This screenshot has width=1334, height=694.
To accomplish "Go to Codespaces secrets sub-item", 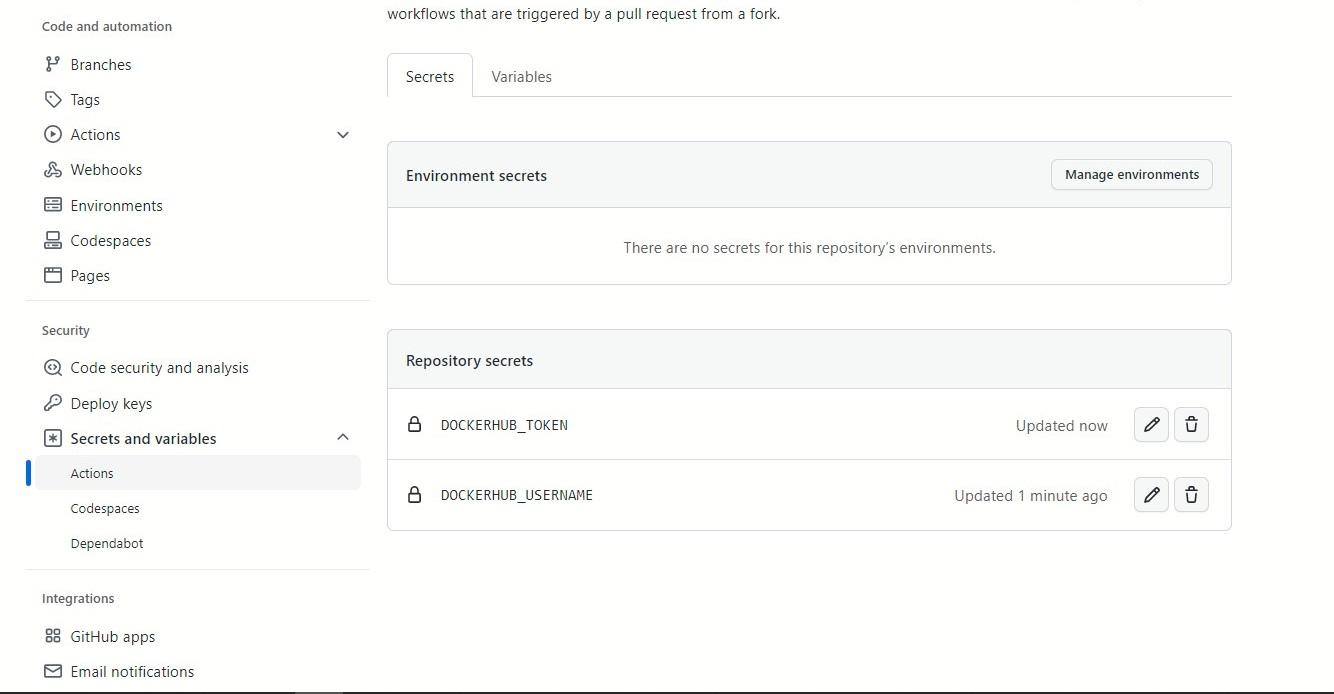I will coord(105,509).
